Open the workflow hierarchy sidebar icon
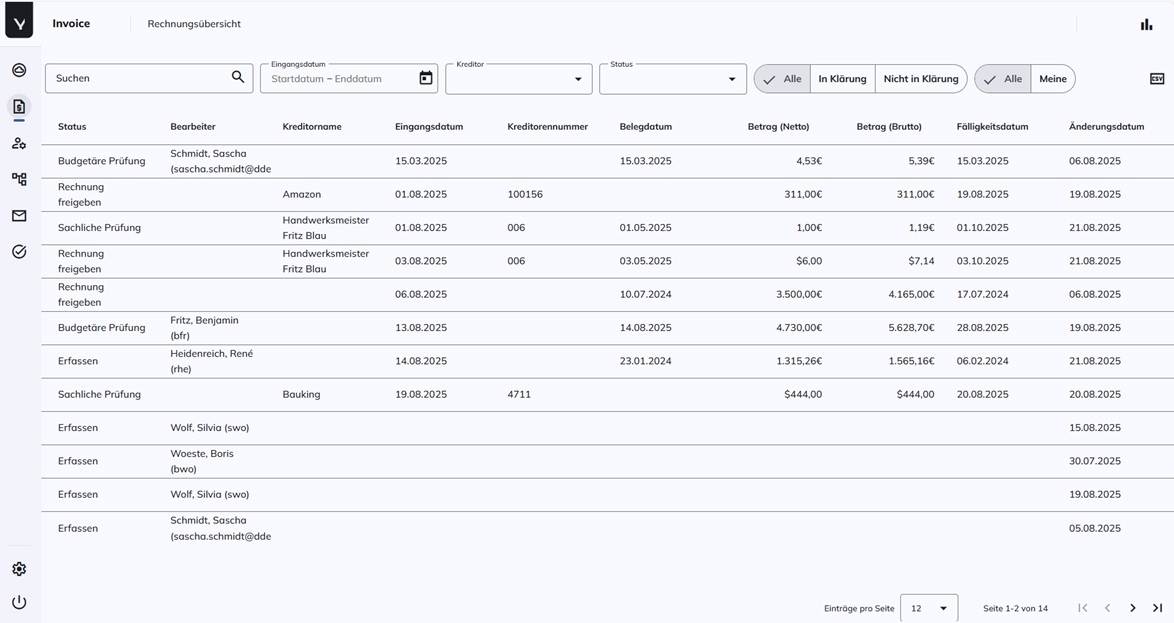This screenshot has width=1174, height=623. click(19, 179)
